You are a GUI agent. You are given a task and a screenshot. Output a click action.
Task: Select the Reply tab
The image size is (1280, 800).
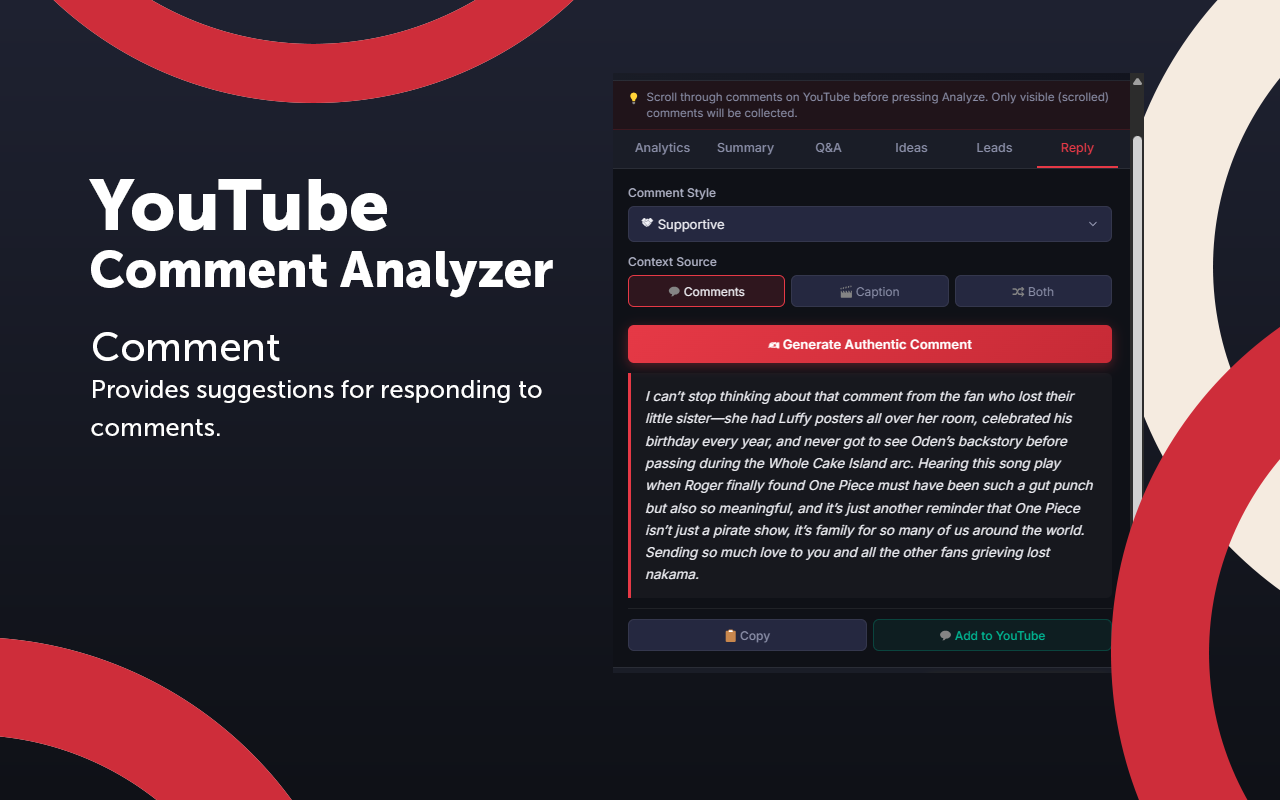1077,148
